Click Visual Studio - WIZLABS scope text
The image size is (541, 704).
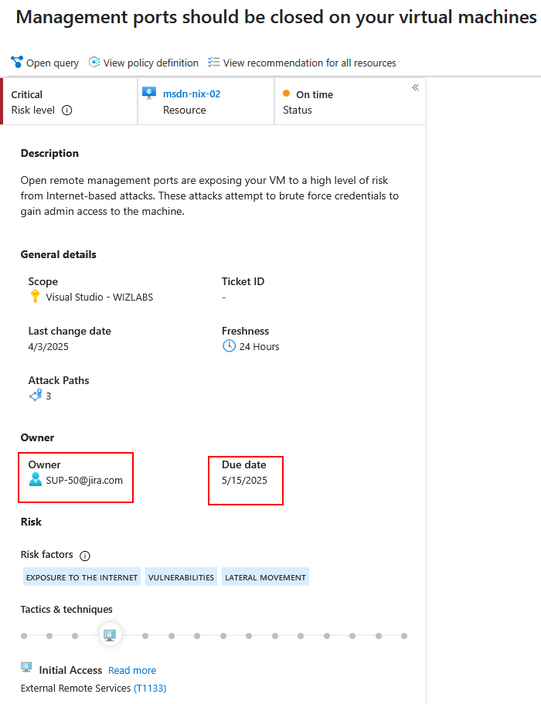coord(99,297)
